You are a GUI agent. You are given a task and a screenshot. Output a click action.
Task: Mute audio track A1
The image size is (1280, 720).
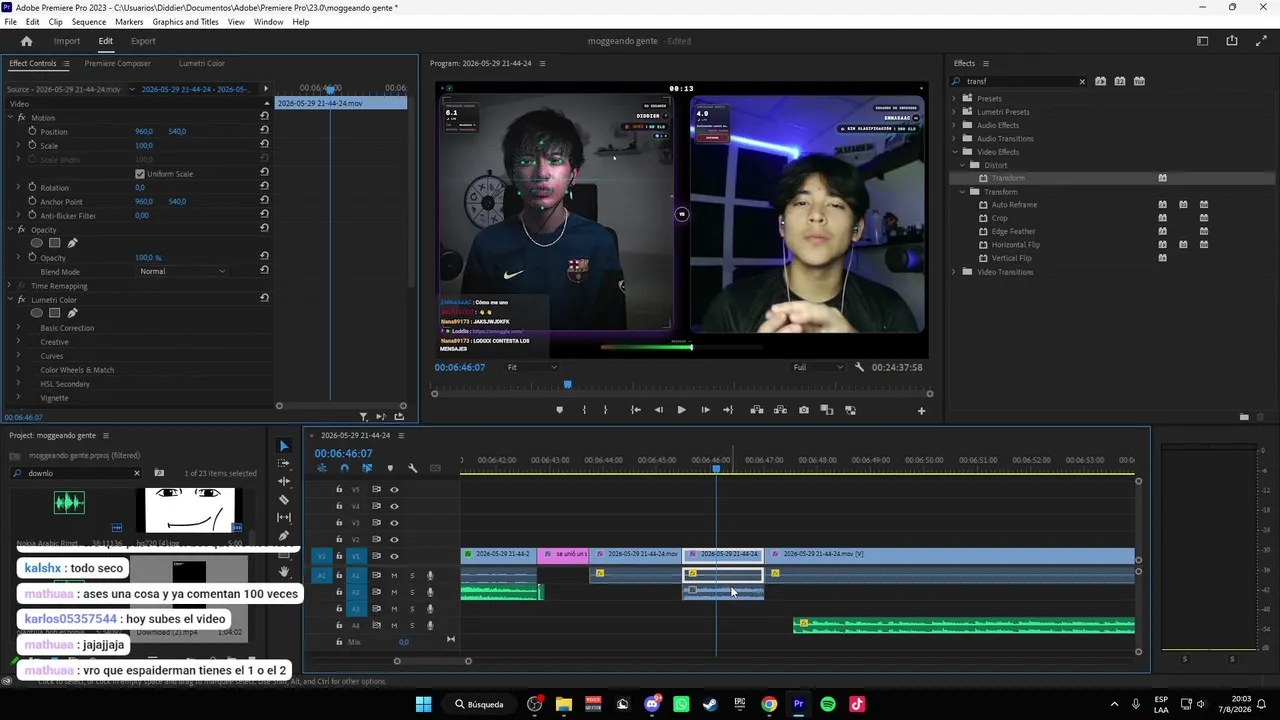[x=394, y=575]
